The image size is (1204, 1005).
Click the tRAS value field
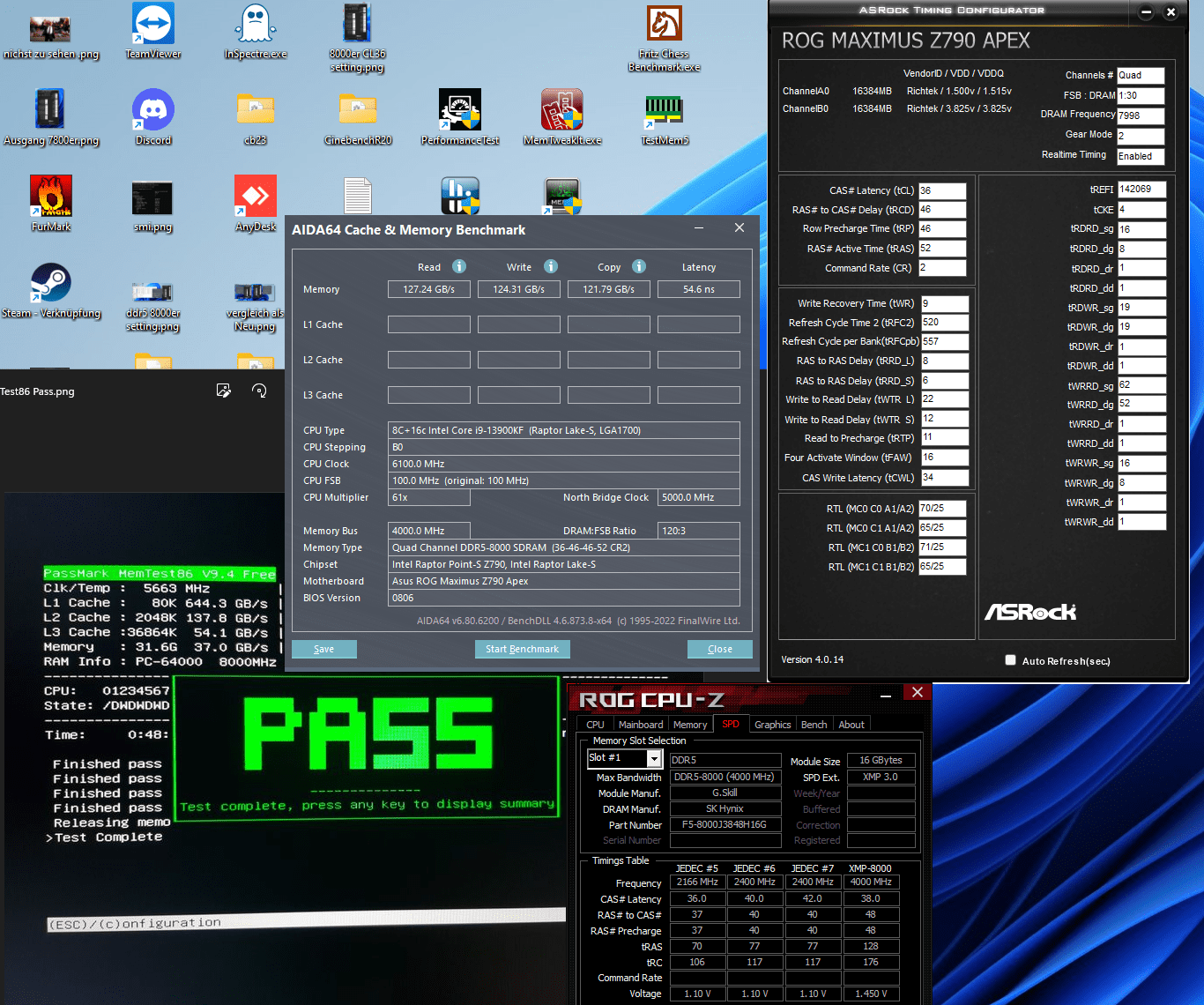[941, 249]
